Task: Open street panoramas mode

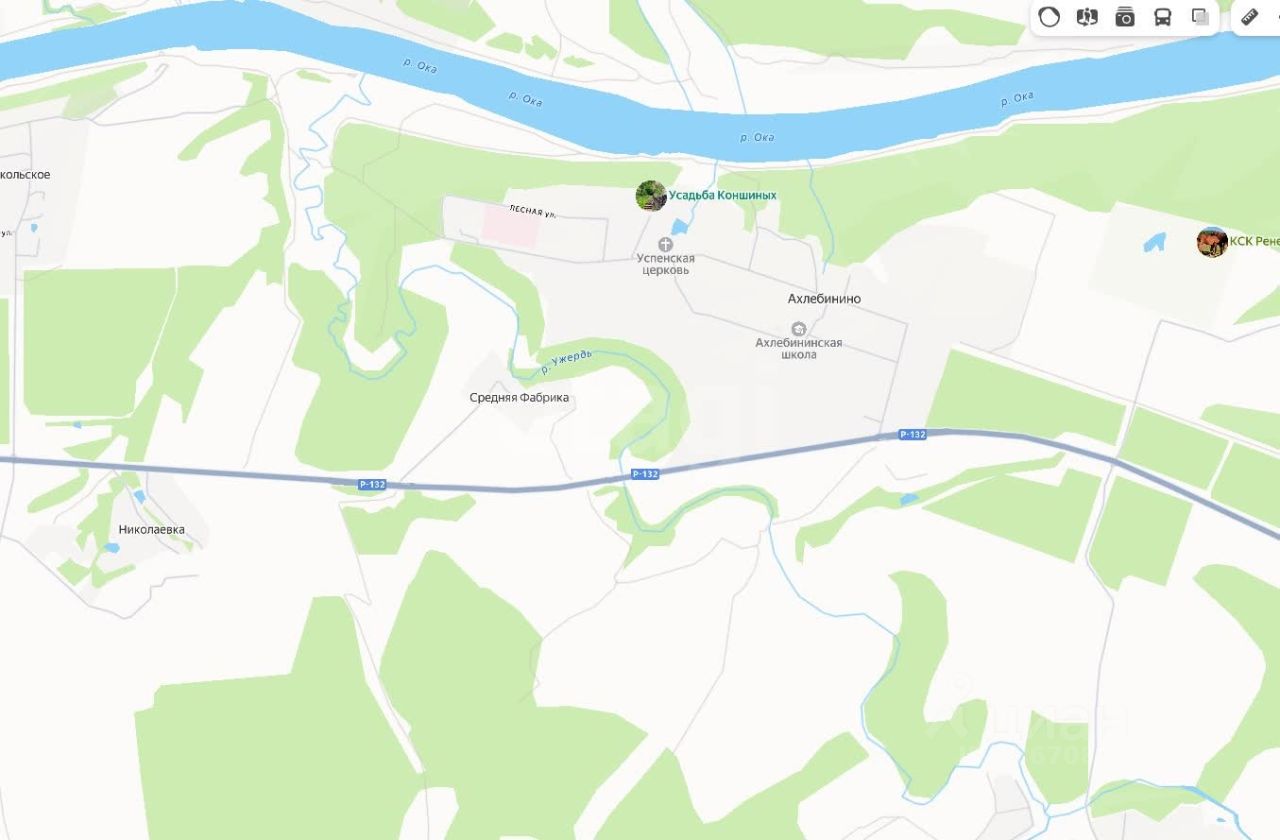Action: tap(1087, 17)
